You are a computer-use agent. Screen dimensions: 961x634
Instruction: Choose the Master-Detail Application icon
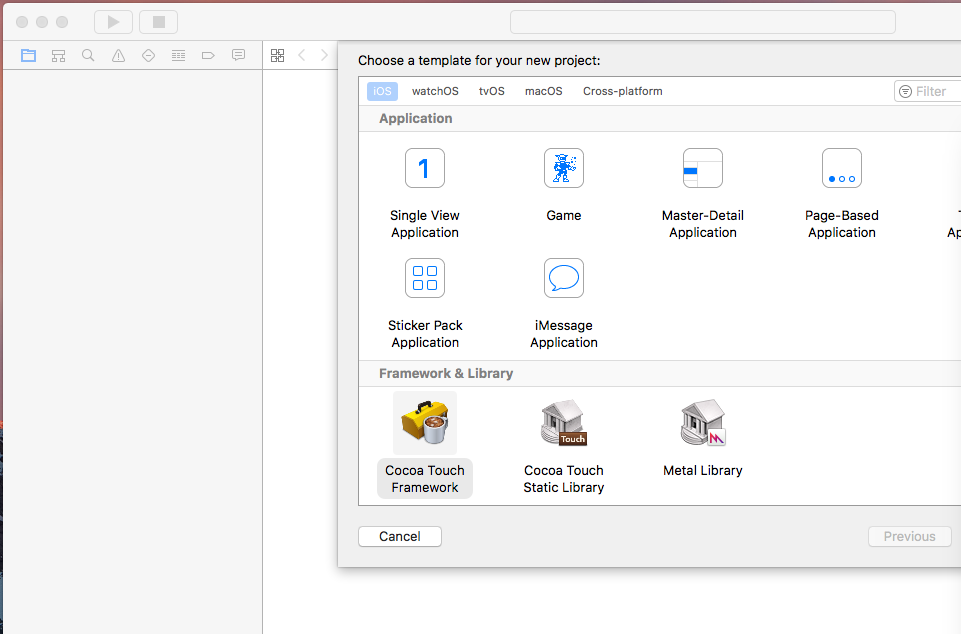point(703,168)
